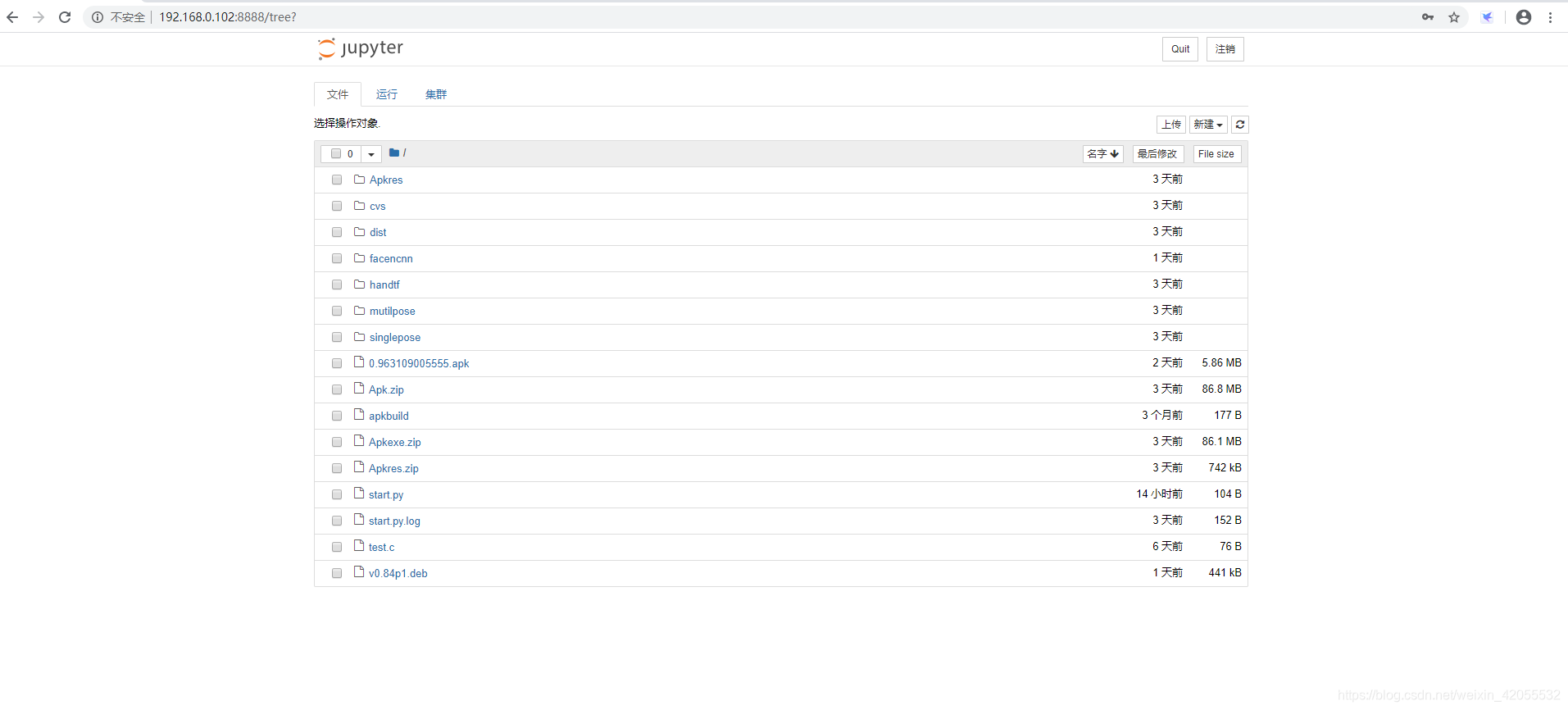
Task: Click file icon next to 0.963109005555.apk
Action: 359,362
